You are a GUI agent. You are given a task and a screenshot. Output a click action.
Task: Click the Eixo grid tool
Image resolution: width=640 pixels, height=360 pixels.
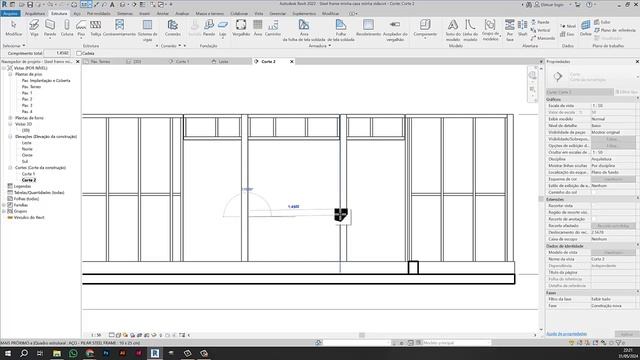568,34
